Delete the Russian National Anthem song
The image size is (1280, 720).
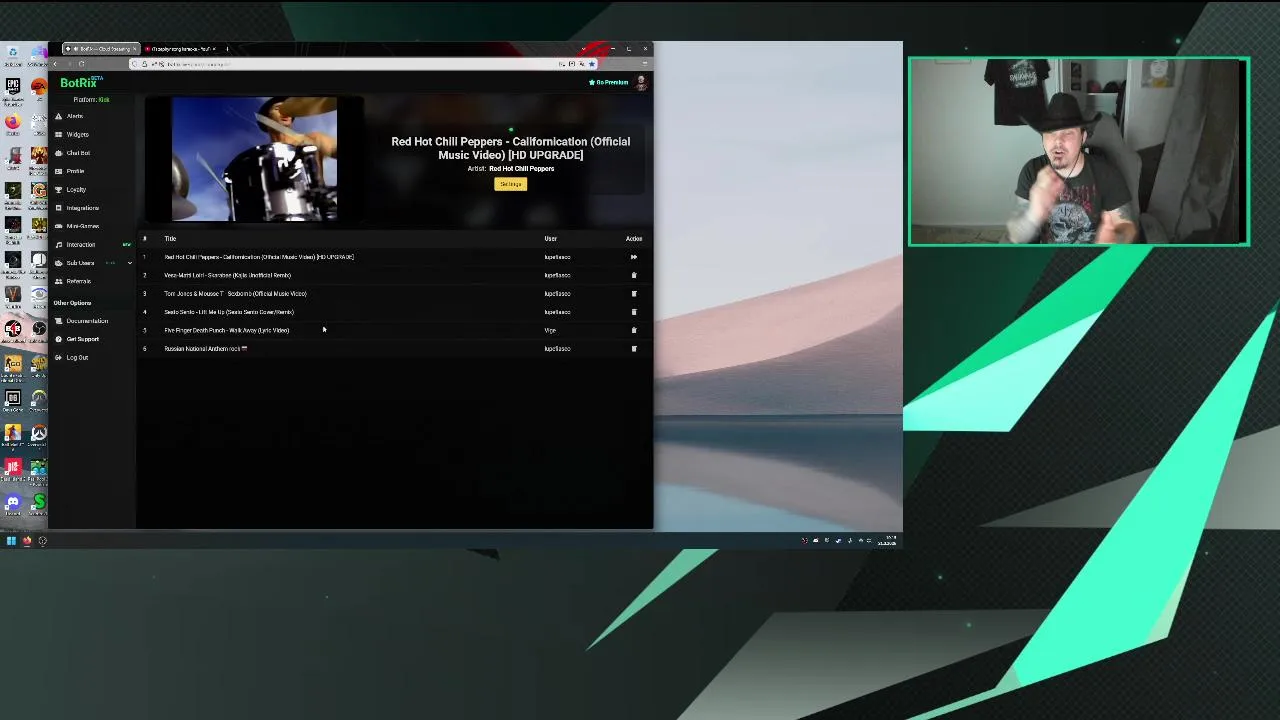click(633, 349)
